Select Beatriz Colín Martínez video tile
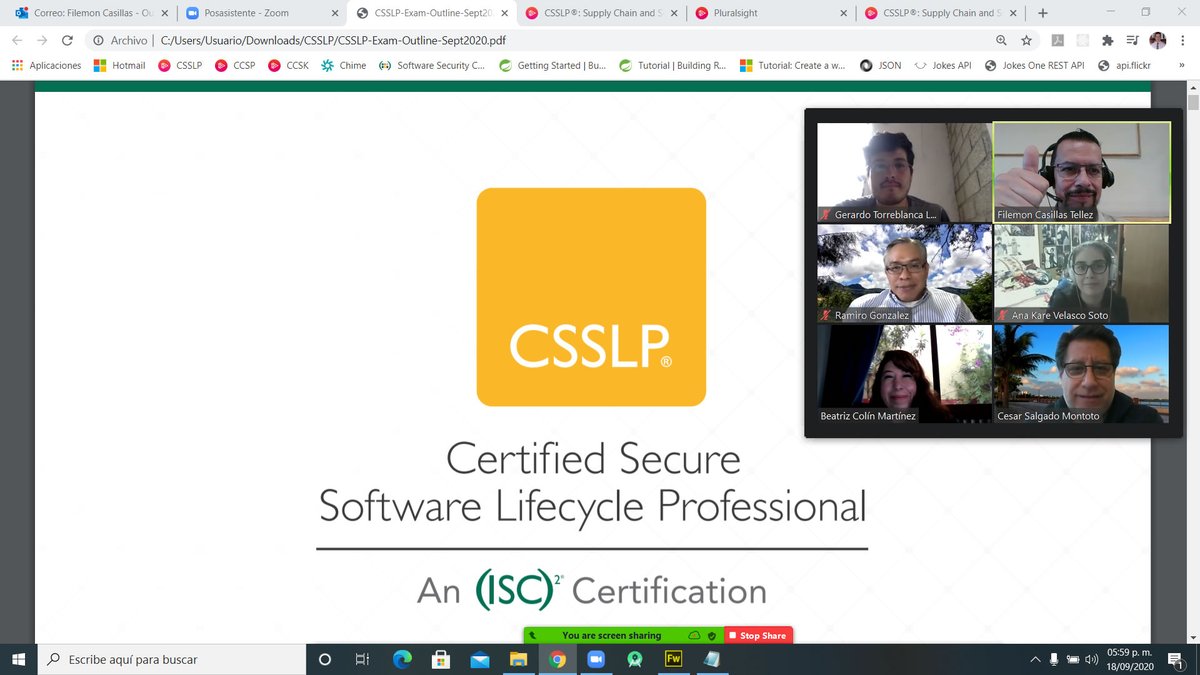This screenshot has height=675, width=1200. pyautogui.click(x=904, y=374)
